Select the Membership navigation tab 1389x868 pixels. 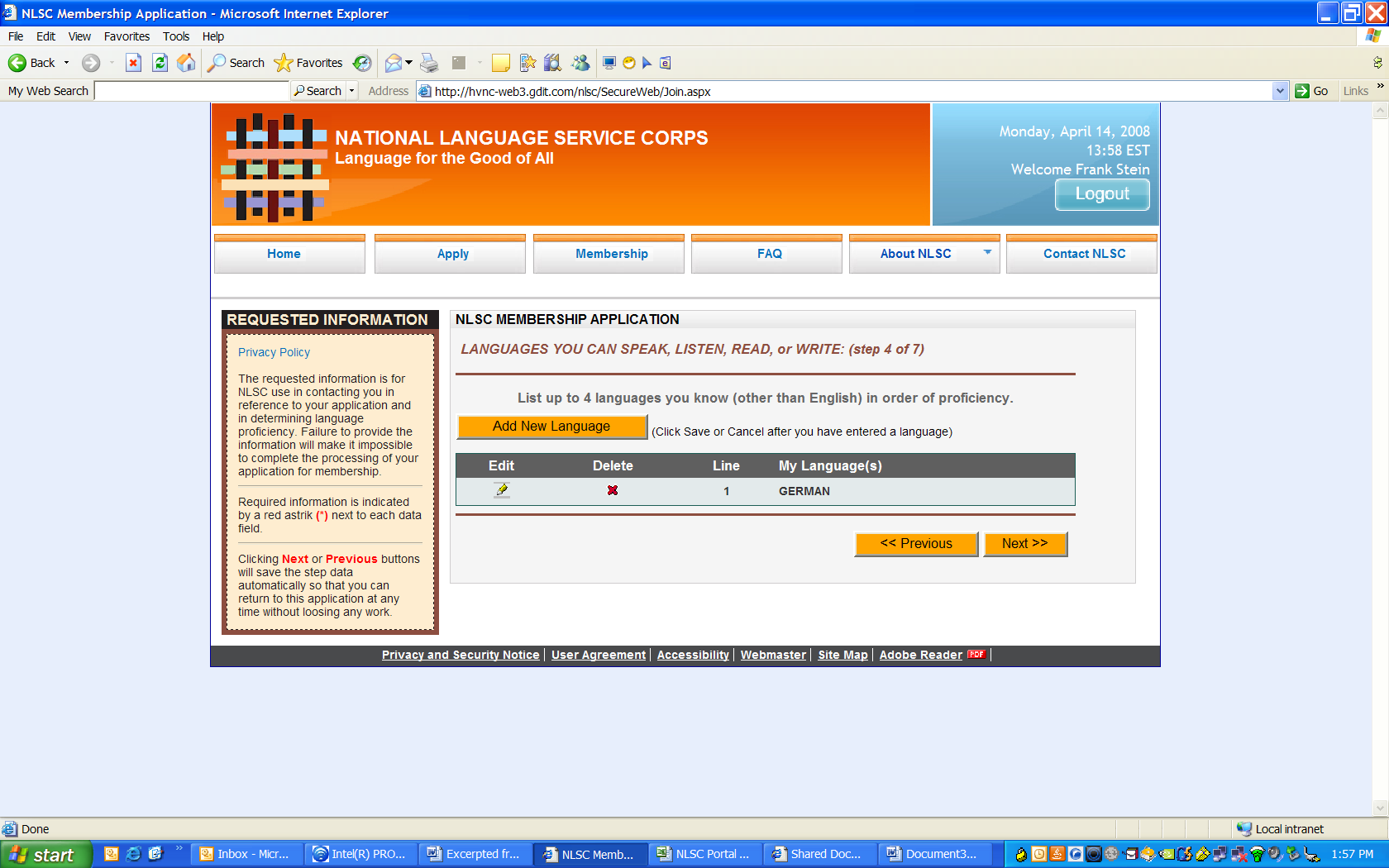(611, 254)
